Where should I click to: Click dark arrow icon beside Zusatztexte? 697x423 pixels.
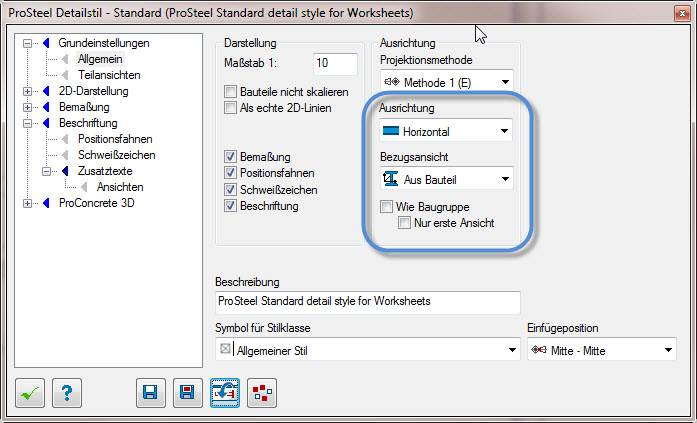(65, 171)
